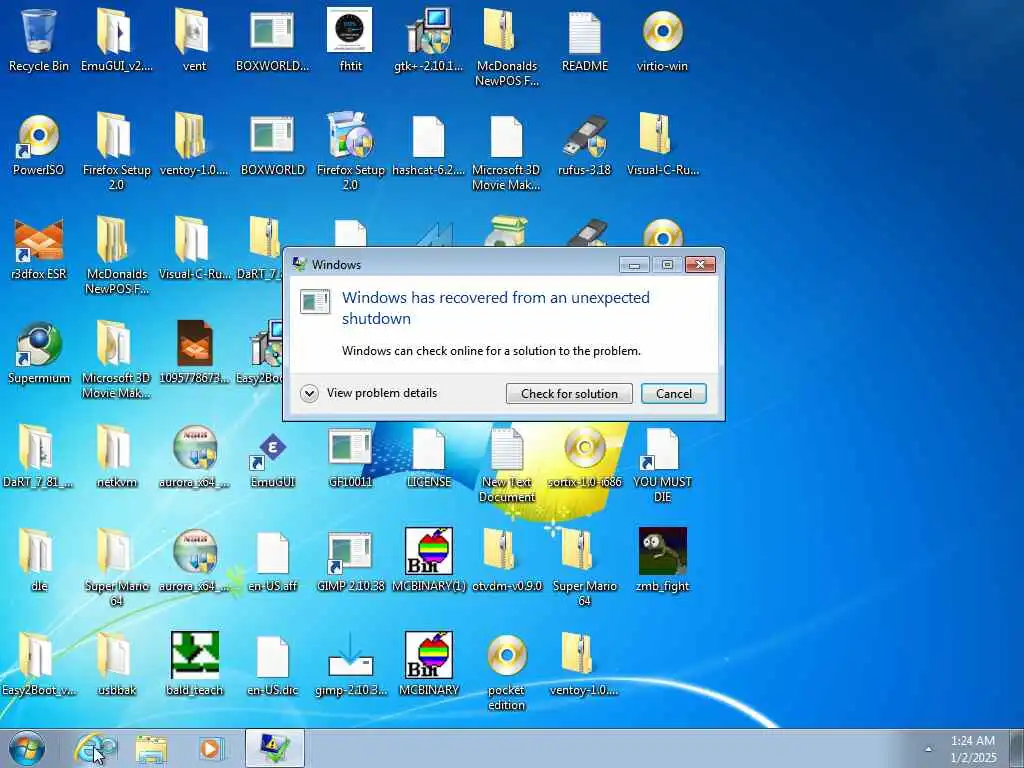The image size is (1024, 768).
Task: Select the GF10011 file icon
Action: coord(350,448)
